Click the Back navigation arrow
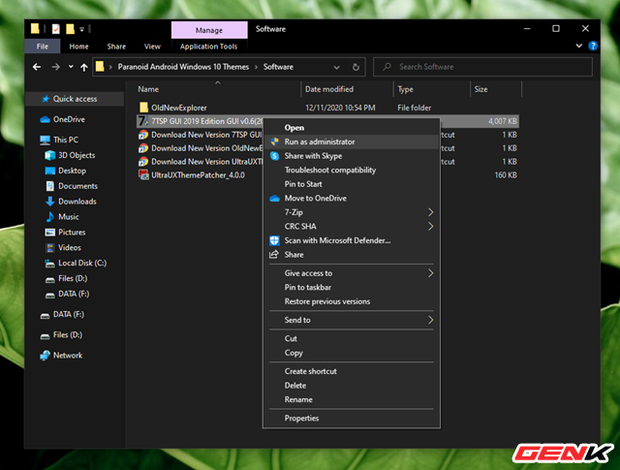The height and width of the screenshot is (470, 620). pos(35,67)
